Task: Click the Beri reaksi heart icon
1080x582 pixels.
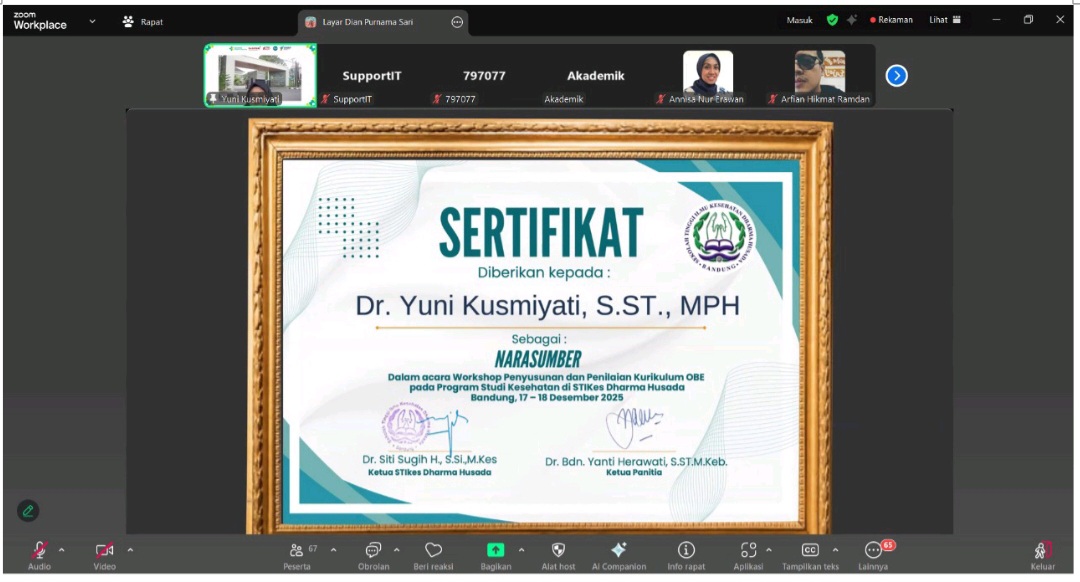Action: (x=433, y=550)
